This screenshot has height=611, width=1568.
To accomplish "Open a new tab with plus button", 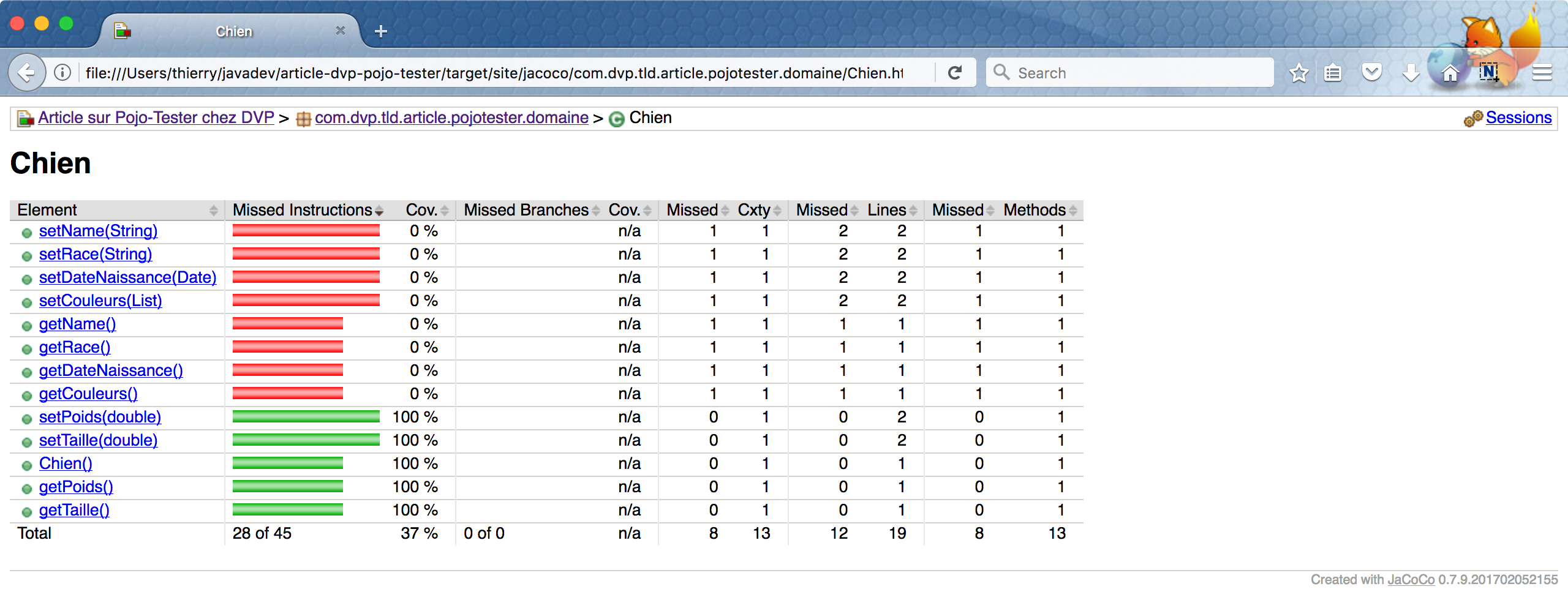I will (x=380, y=31).
